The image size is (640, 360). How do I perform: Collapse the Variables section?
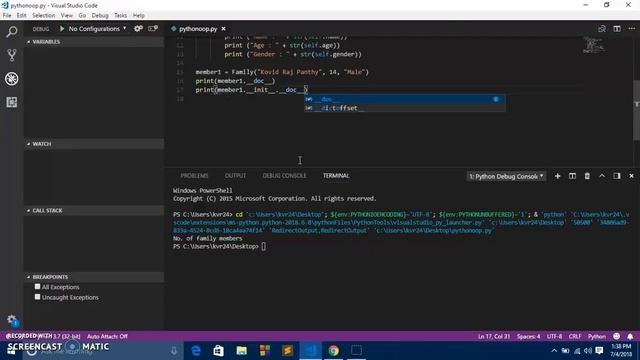(94, 42)
